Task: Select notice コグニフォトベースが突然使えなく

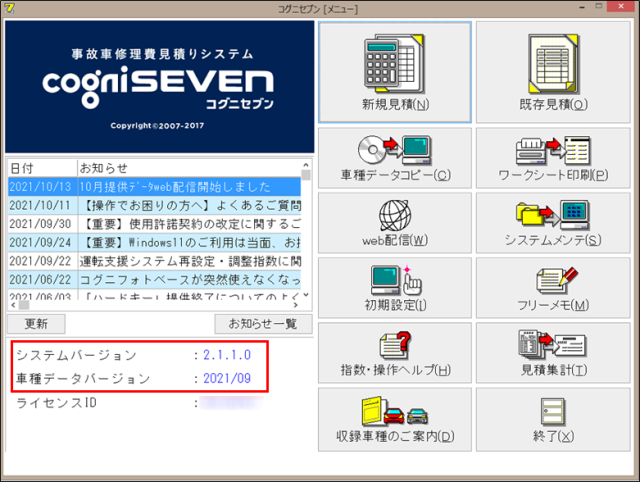Action: point(154,280)
